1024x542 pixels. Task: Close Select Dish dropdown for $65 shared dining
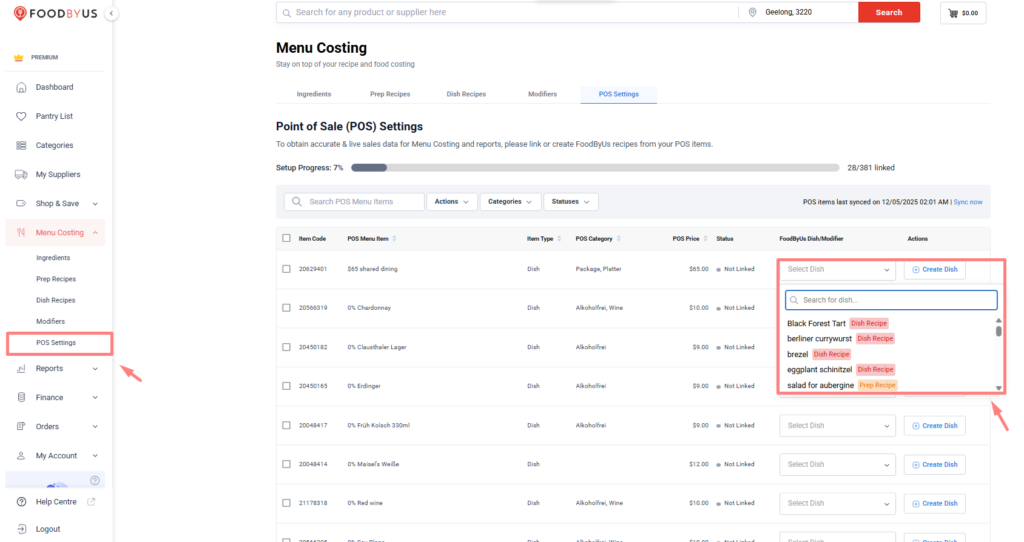point(837,269)
